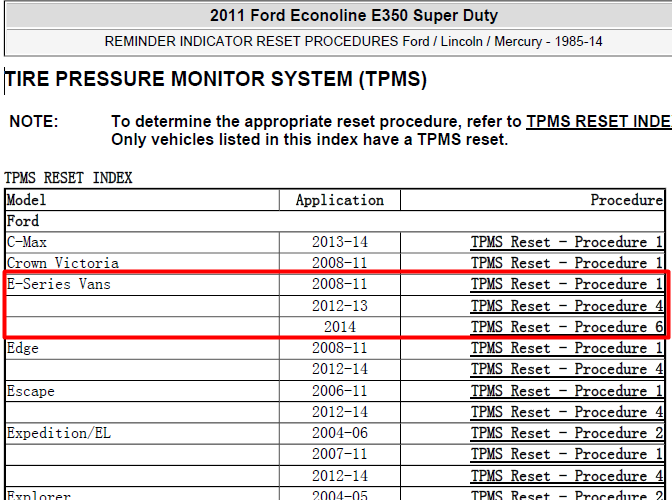Image resolution: width=672 pixels, height=500 pixels.
Task: Open Crown Victoria TPMS Reset Procedure 1 link
Action: (x=567, y=263)
